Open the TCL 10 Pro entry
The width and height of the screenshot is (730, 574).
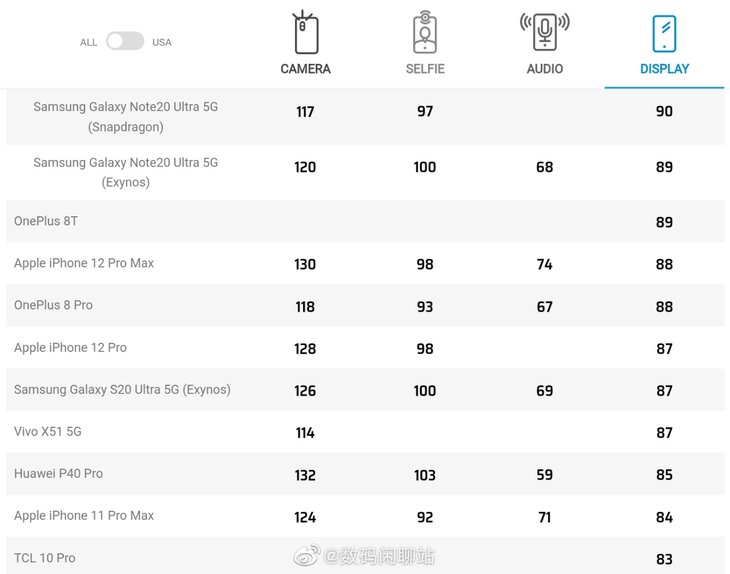pyautogui.click(x=45, y=558)
